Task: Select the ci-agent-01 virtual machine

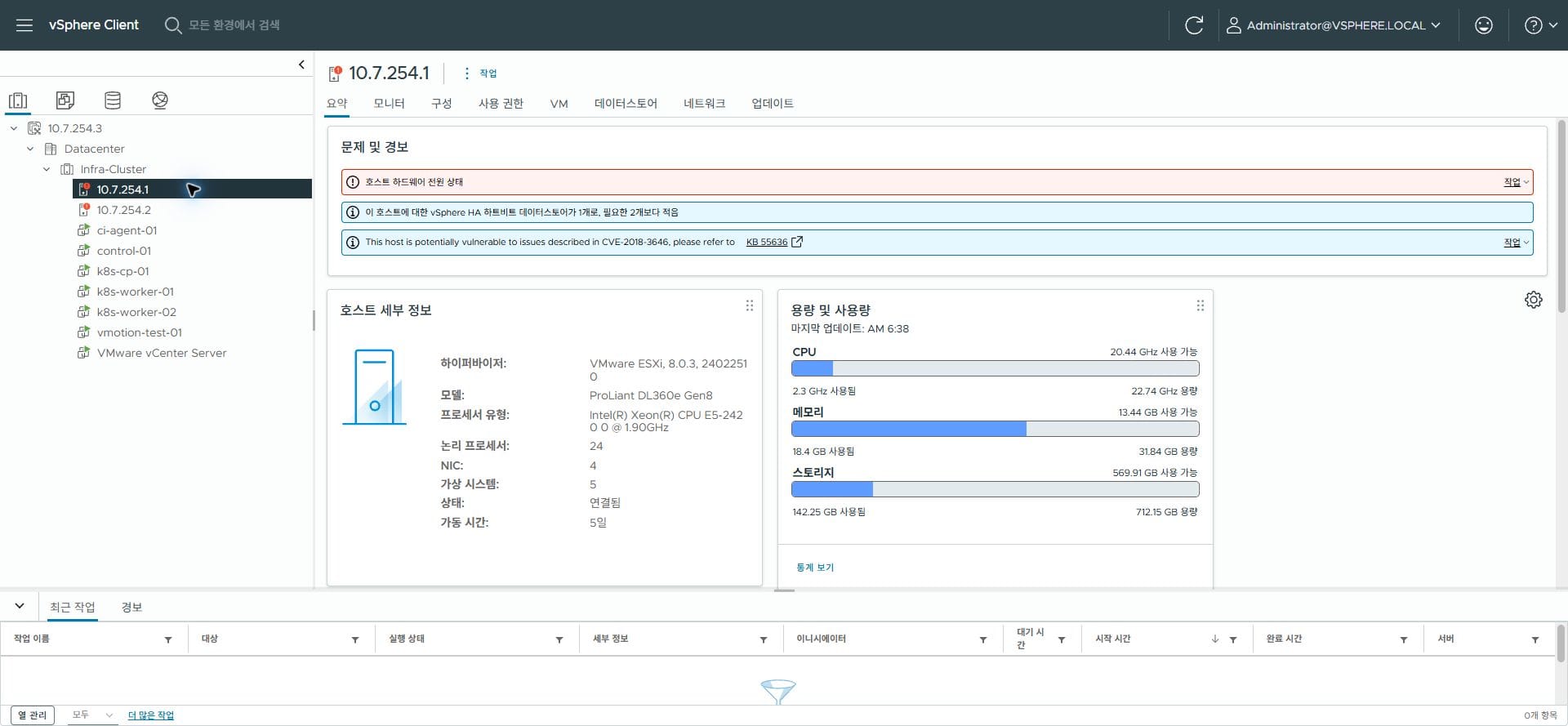Action: click(x=127, y=230)
